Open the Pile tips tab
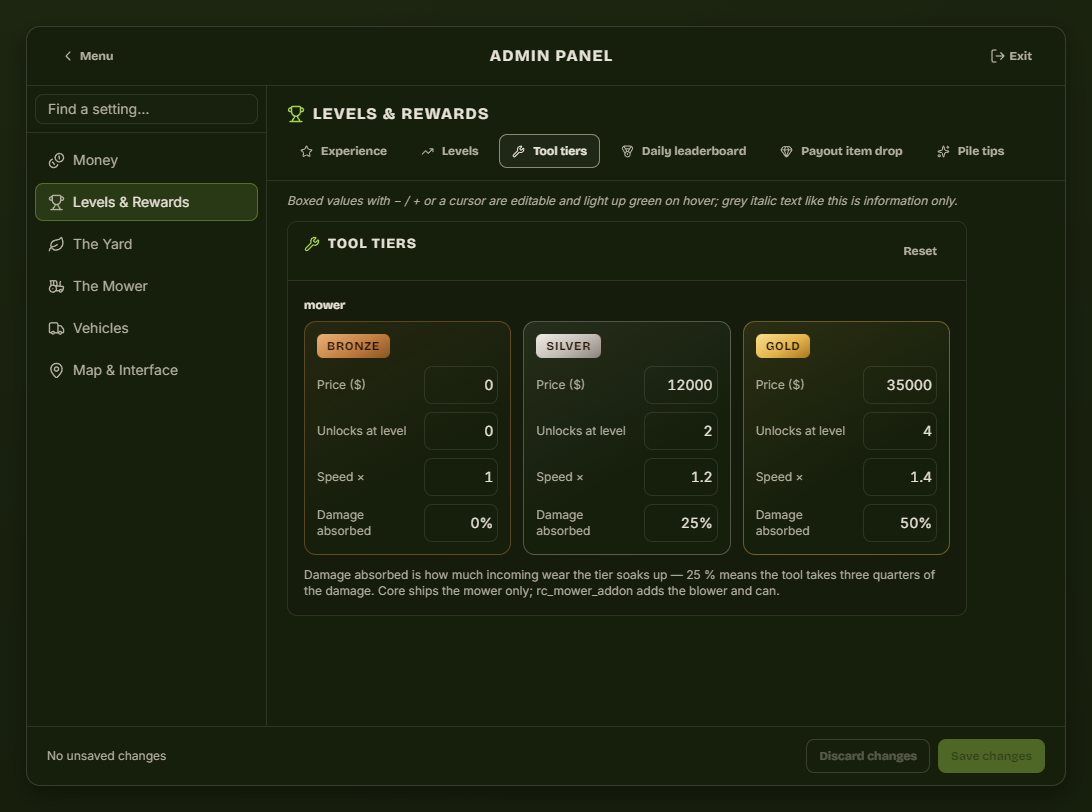 [971, 151]
